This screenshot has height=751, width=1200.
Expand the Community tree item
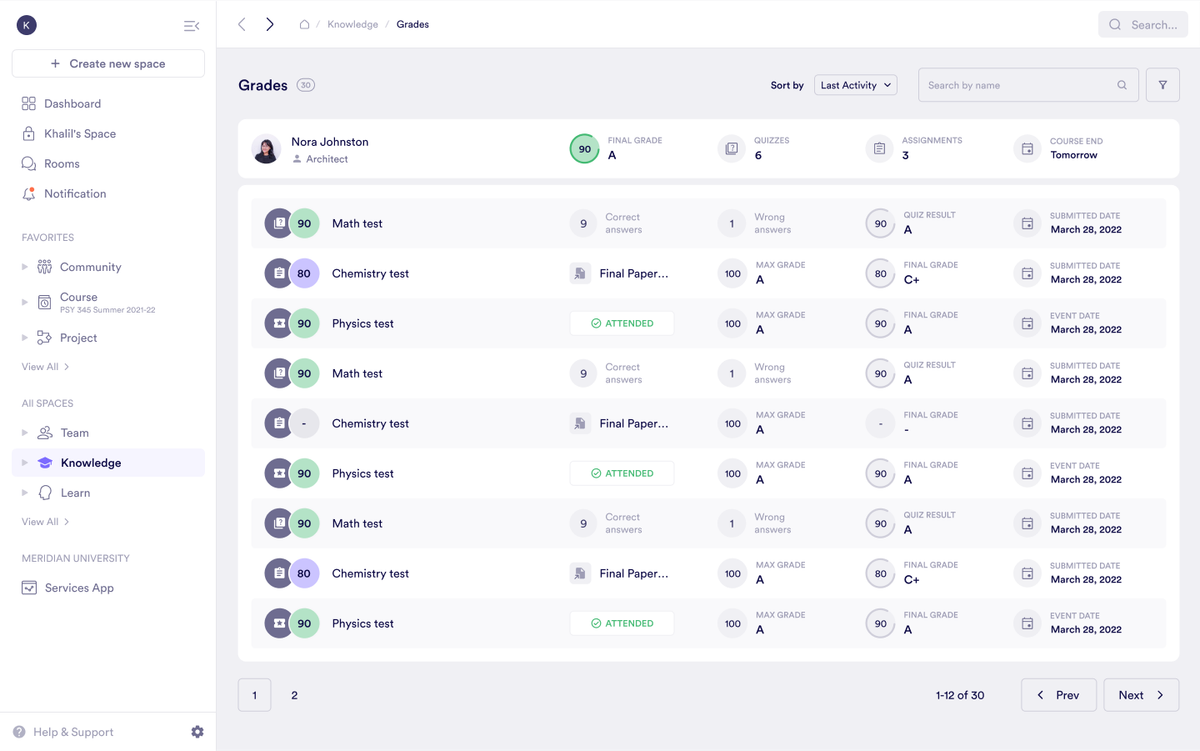pyautogui.click(x=25, y=267)
